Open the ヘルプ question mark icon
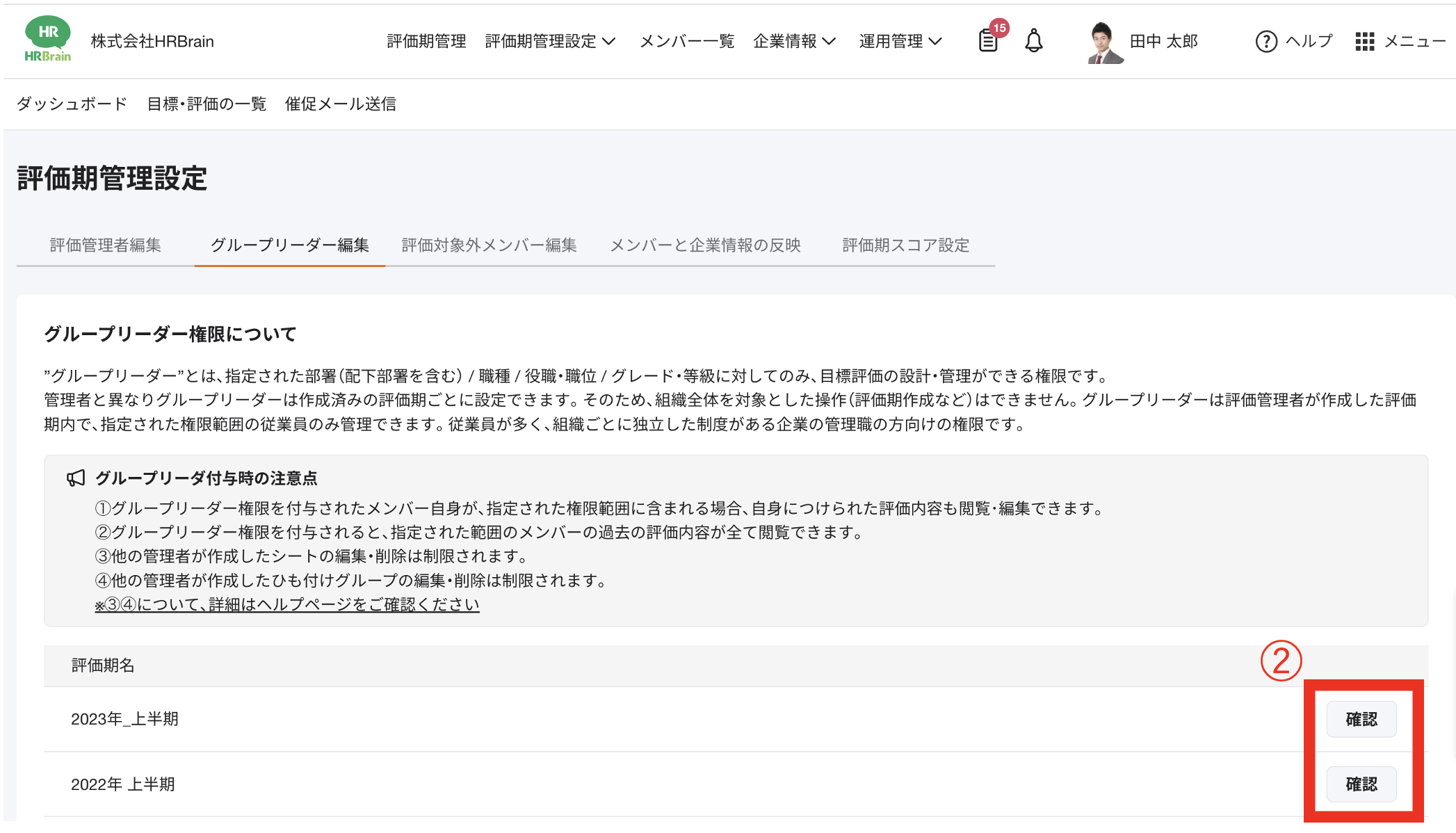The height and width of the screenshot is (833, 1456). (1265, 41)
